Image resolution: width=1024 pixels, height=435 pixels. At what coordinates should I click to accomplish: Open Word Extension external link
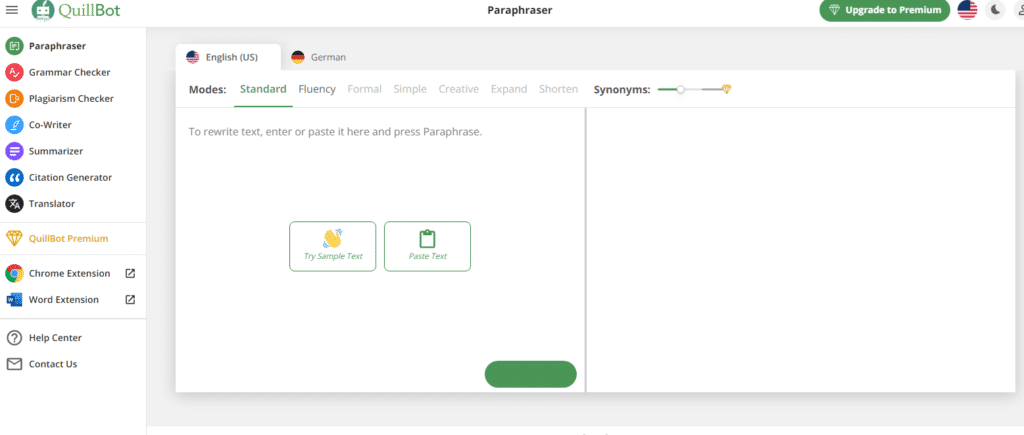click(130, 299)
